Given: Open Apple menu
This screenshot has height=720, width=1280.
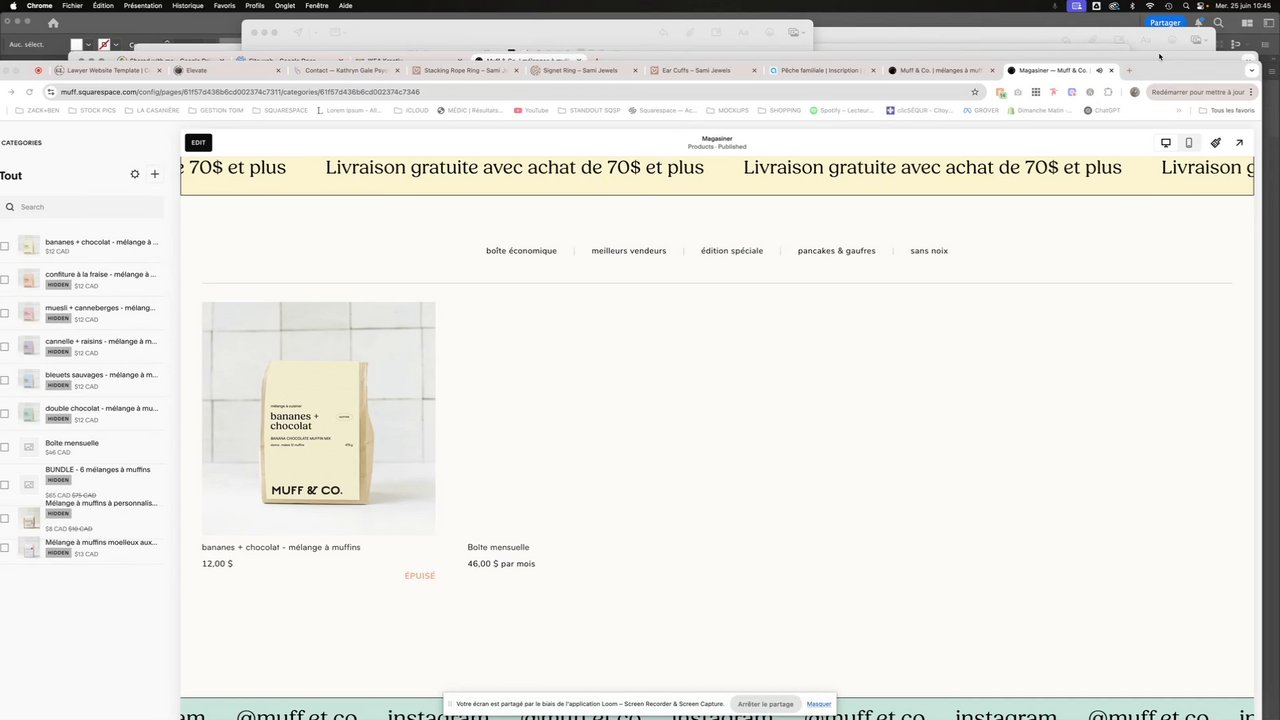Looking at the screenshot, I should pyautogui.click(x=13, y=5).
